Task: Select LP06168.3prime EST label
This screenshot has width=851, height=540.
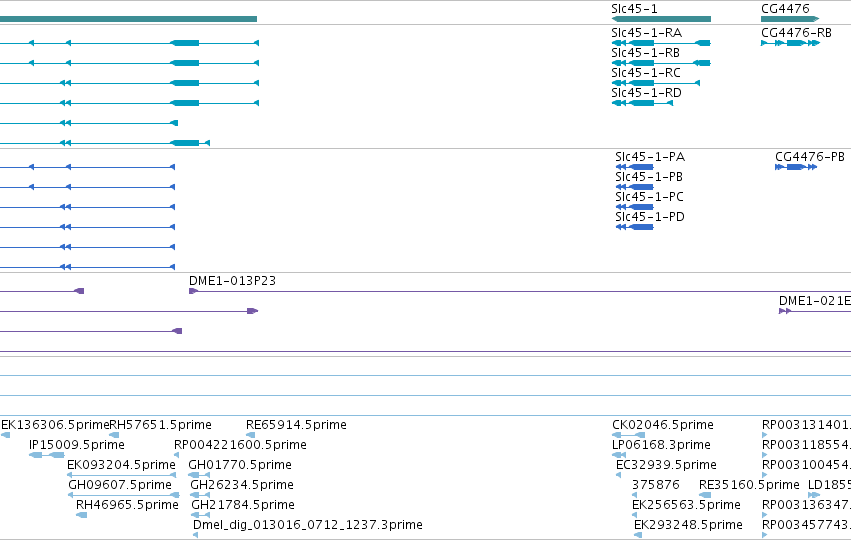Action: [661, 445]
